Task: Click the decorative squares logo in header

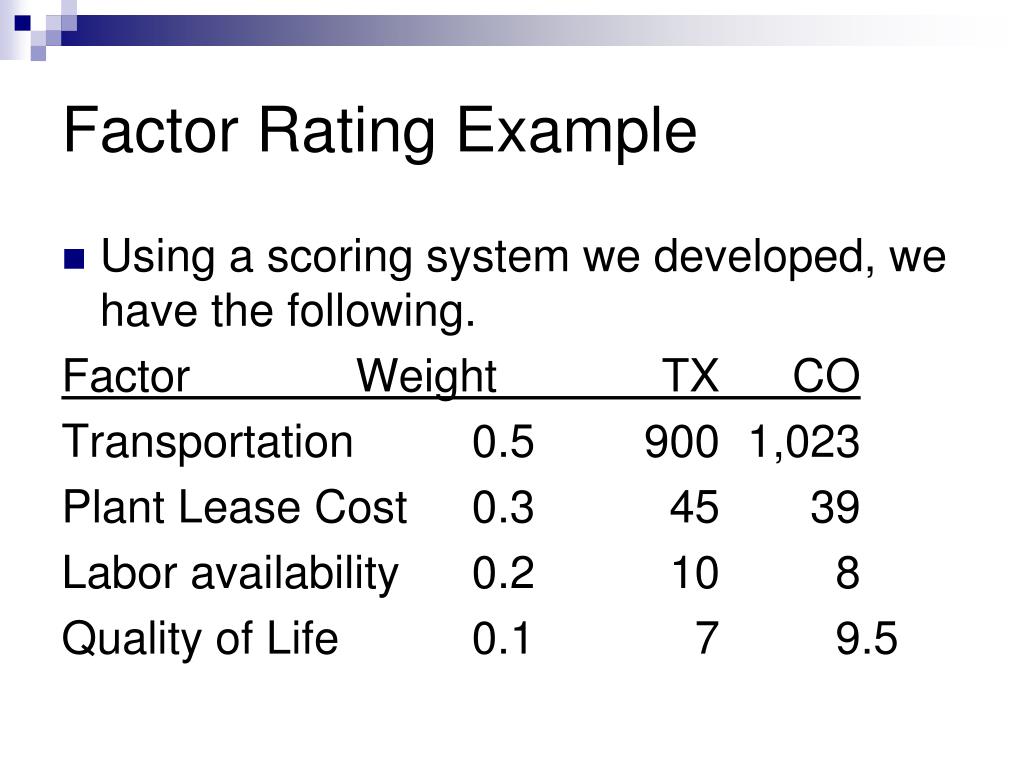Action: (x=39, y=30)
